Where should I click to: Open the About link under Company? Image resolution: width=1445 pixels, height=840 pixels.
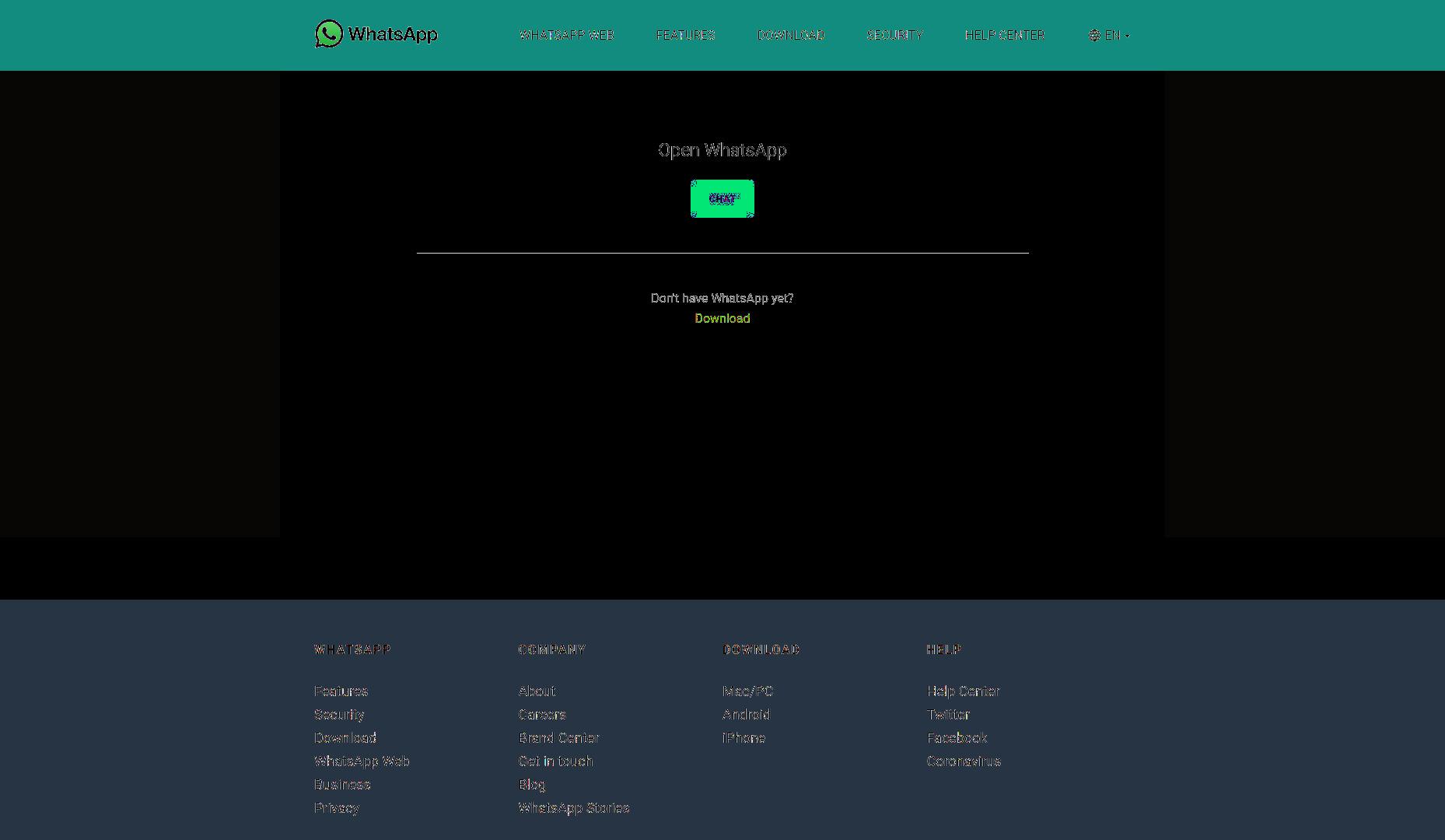click(x=537, y=691)
